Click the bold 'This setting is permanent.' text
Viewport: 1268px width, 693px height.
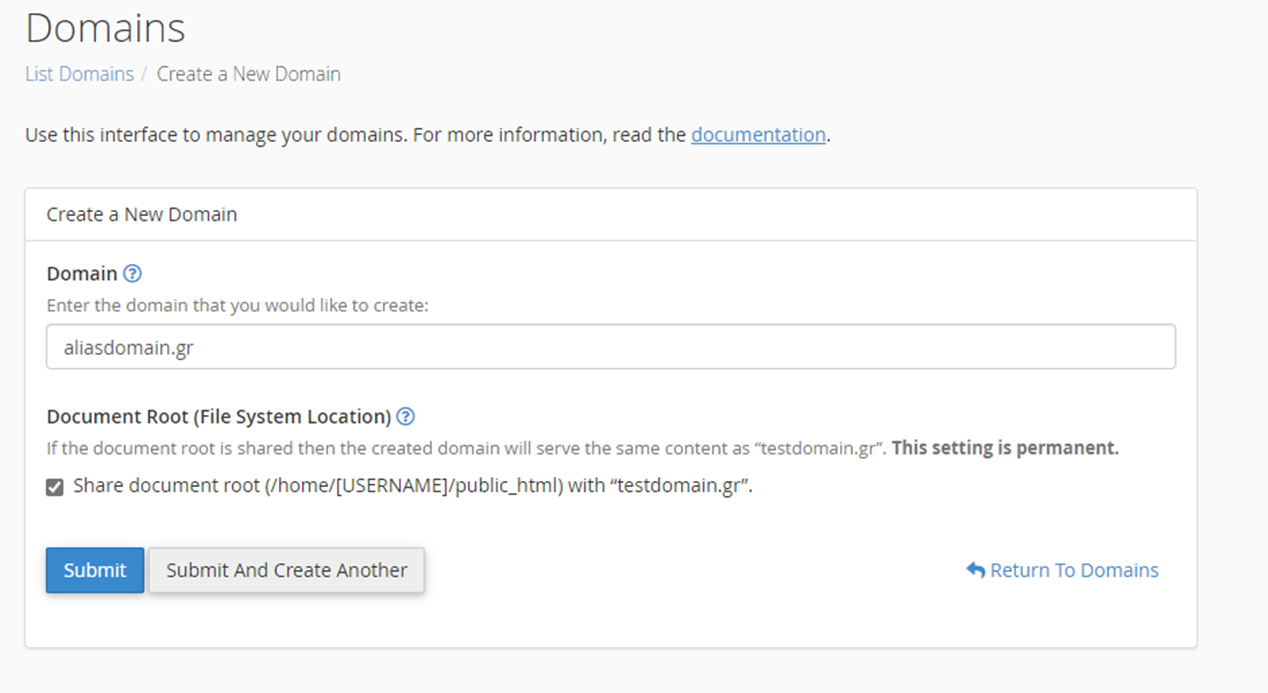(1004, 448)
